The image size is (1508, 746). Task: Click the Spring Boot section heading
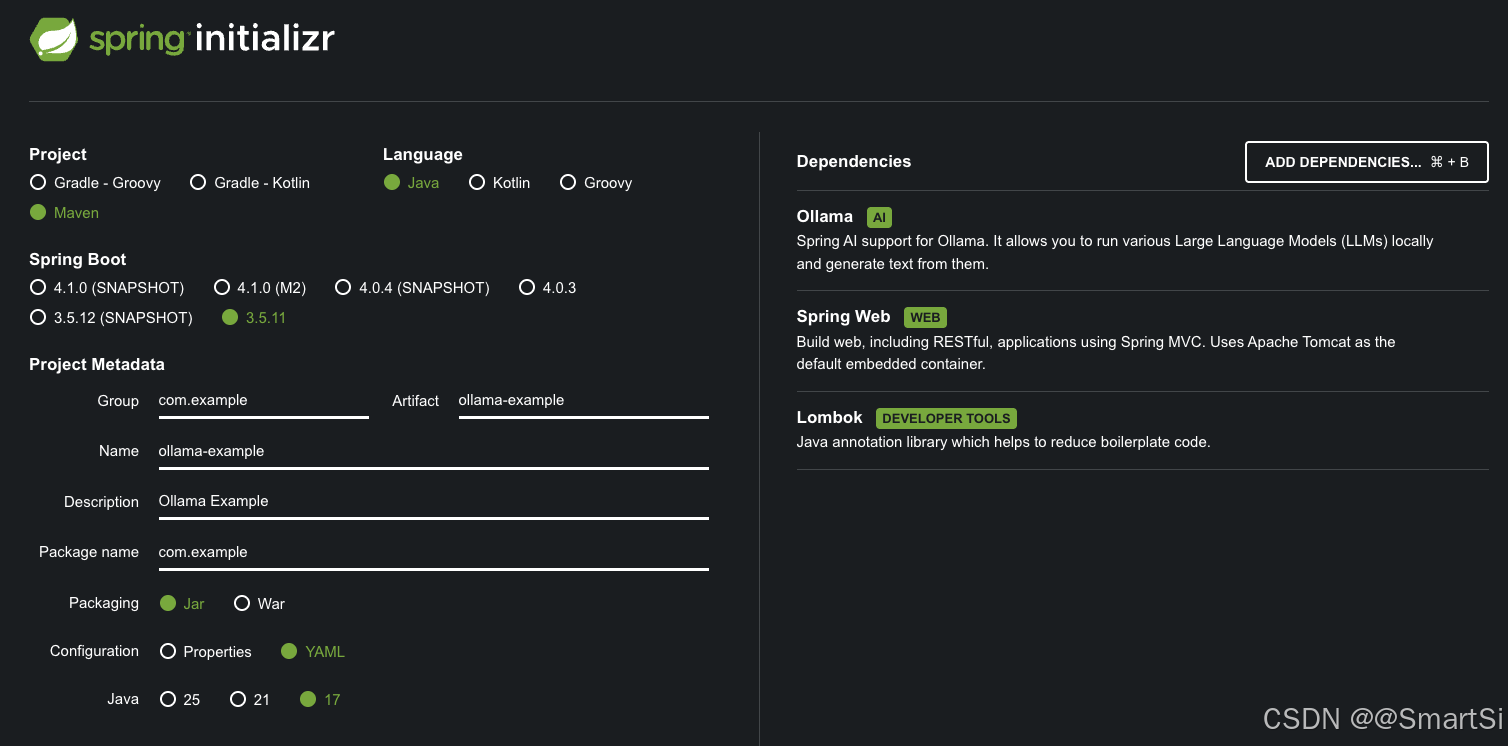point(78,260)
